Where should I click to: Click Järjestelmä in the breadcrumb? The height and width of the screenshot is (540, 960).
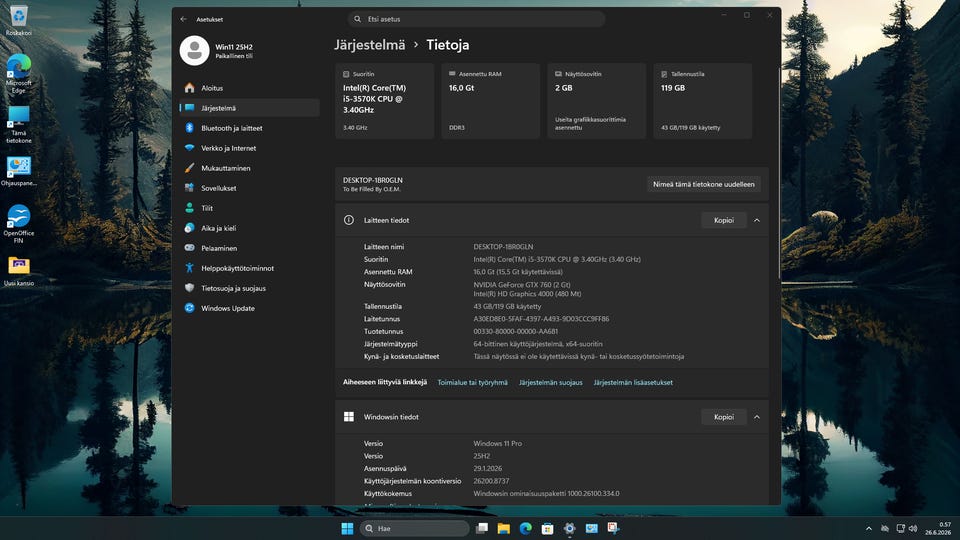(370, 45)
